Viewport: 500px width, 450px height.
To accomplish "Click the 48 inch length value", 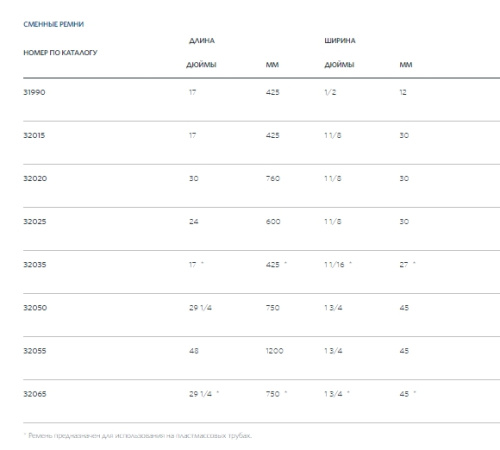I will tap(194, 351).
